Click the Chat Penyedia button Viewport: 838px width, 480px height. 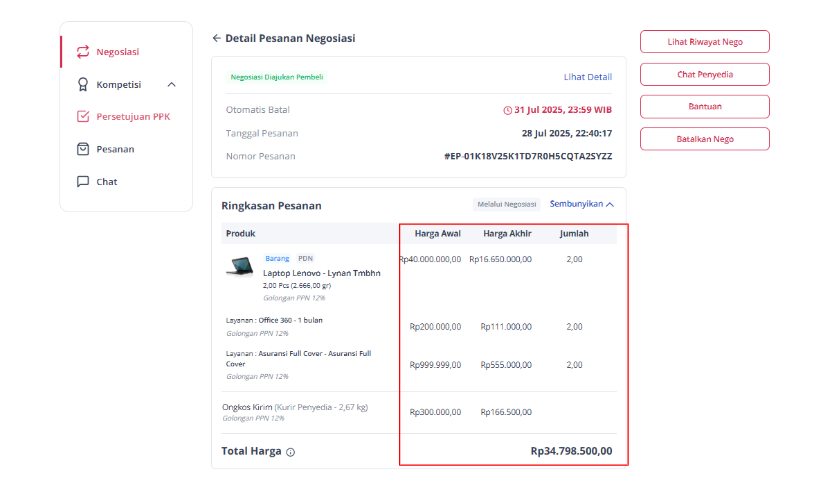pos(704,74)
